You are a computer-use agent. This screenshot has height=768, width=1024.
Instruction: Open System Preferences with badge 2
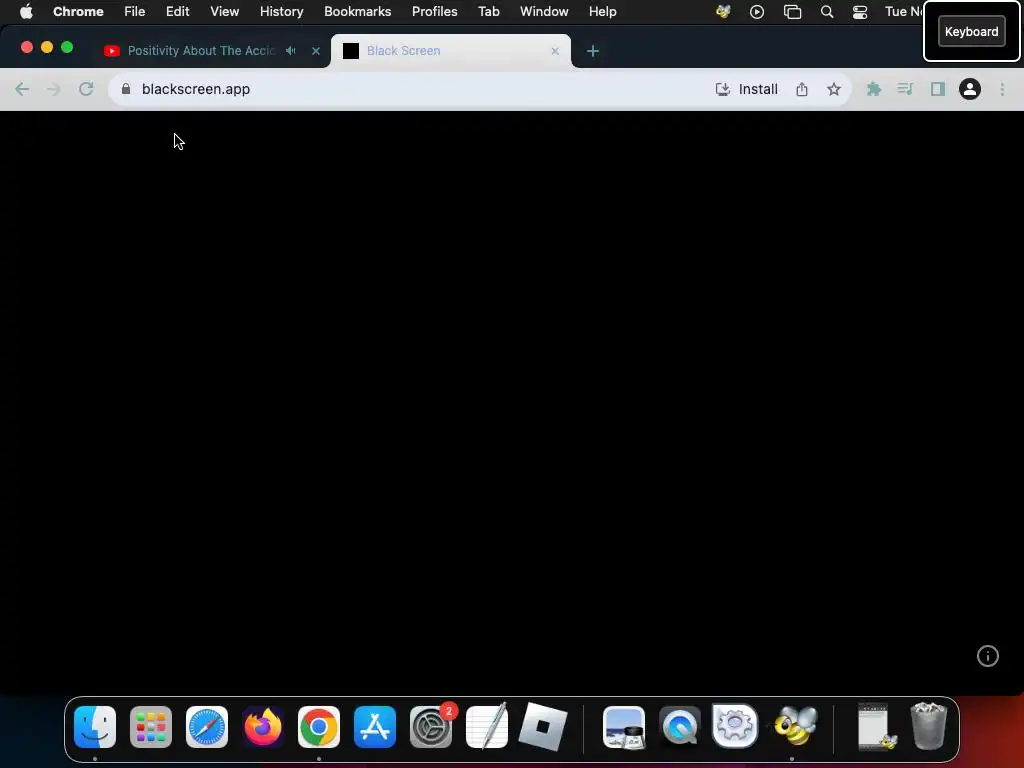pyautogui.click(x=431, y=726)
